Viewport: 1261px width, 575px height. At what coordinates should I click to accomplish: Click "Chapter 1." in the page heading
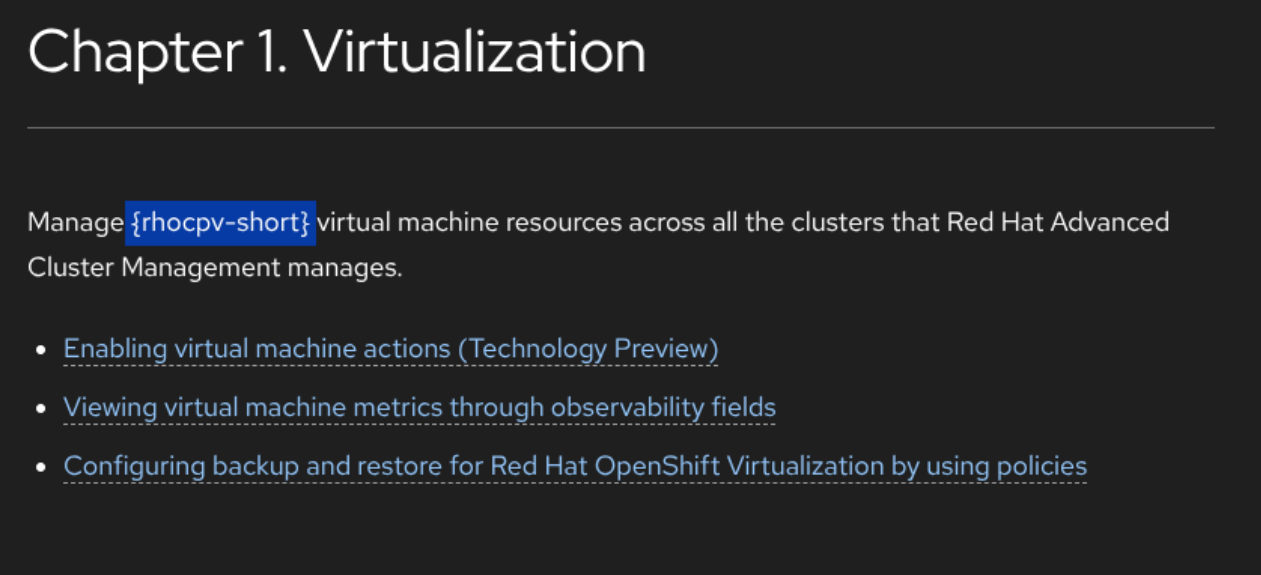pyautogui.click(x=157, y=53)
